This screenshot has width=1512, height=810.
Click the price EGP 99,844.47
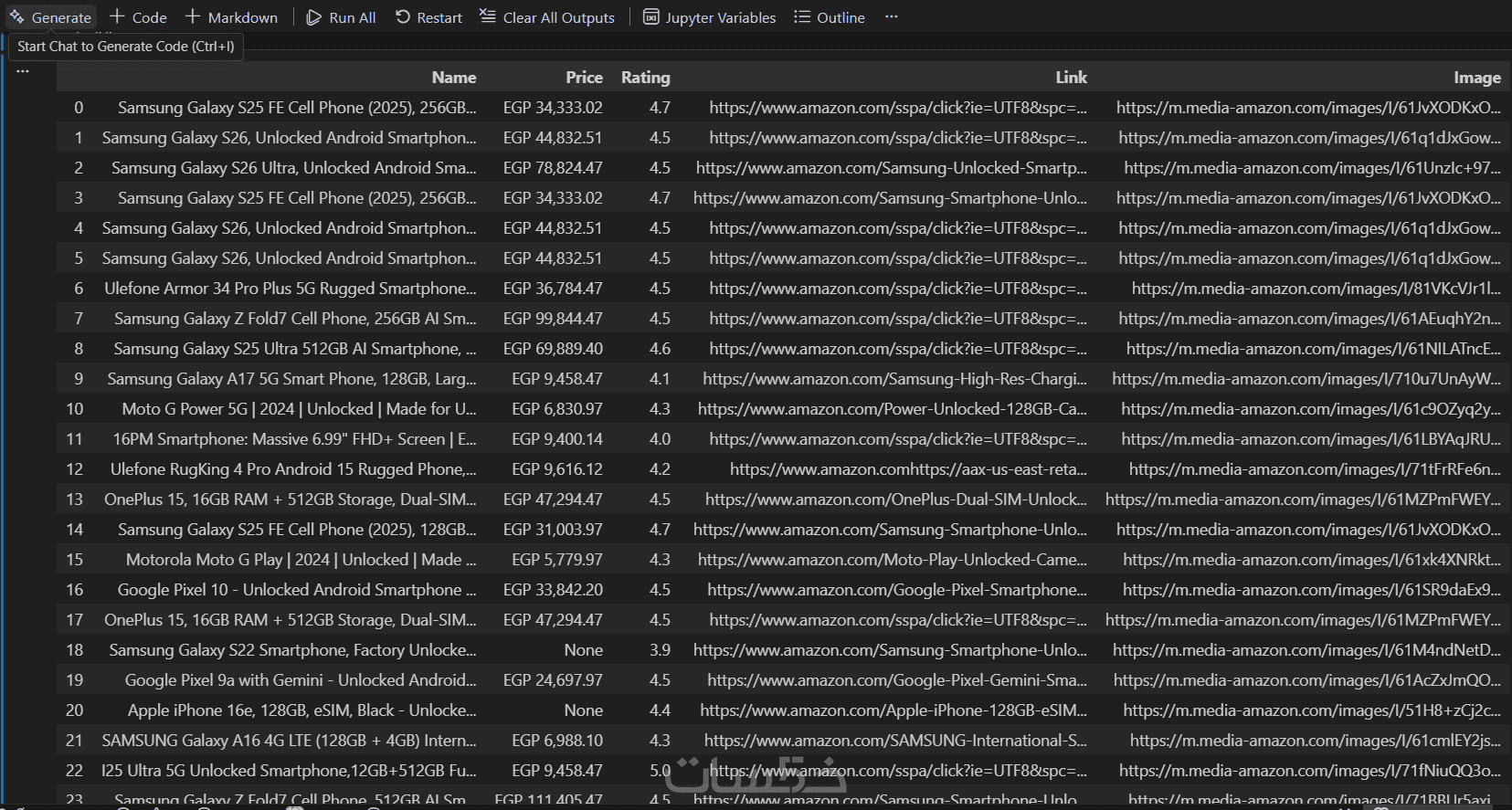(553, 319)
